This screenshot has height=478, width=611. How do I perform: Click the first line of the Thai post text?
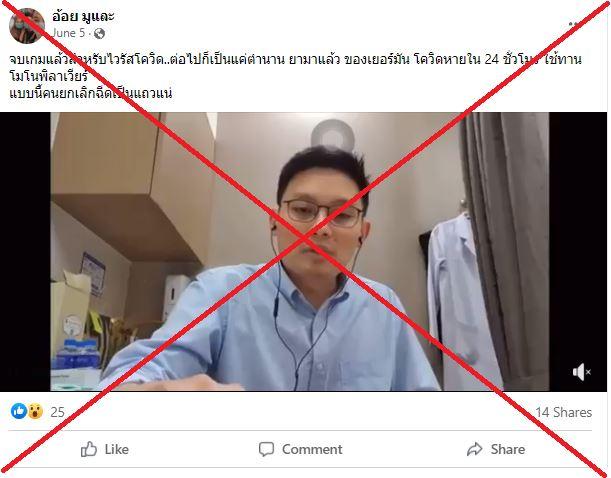(295, 59)
